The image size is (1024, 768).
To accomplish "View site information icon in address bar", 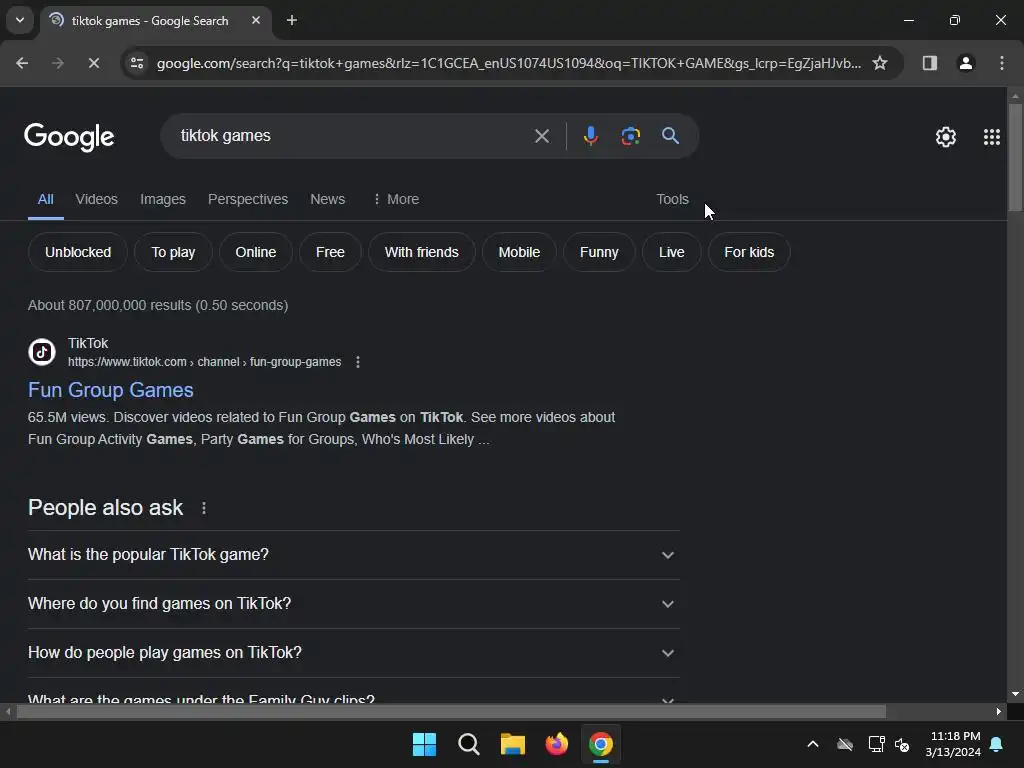I will point(137,63).
